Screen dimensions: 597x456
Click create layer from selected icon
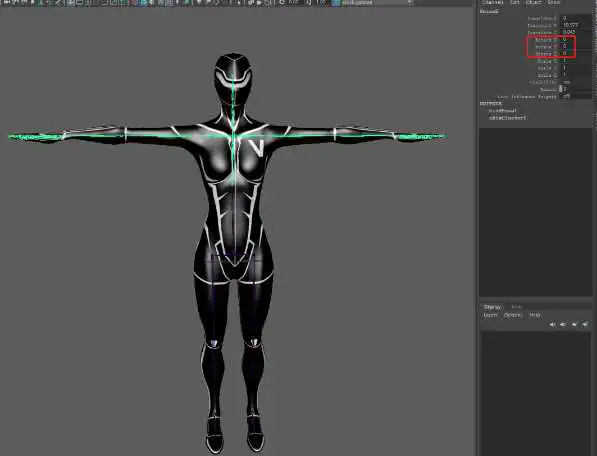point(585,324)
